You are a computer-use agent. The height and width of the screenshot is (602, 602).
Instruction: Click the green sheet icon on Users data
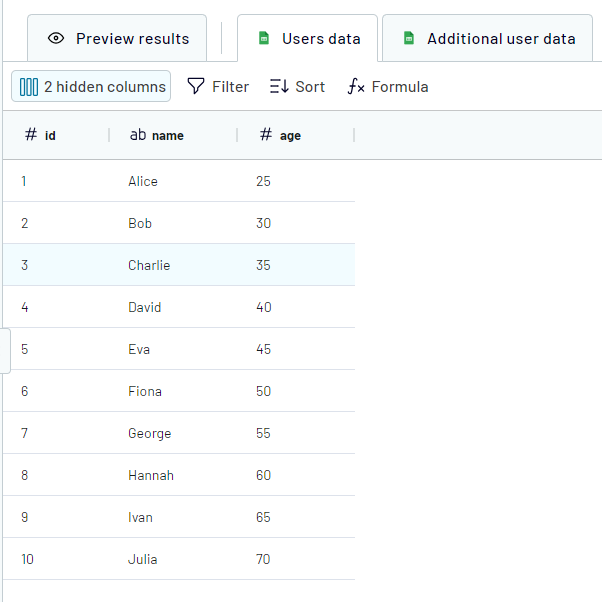coord(264,39)
